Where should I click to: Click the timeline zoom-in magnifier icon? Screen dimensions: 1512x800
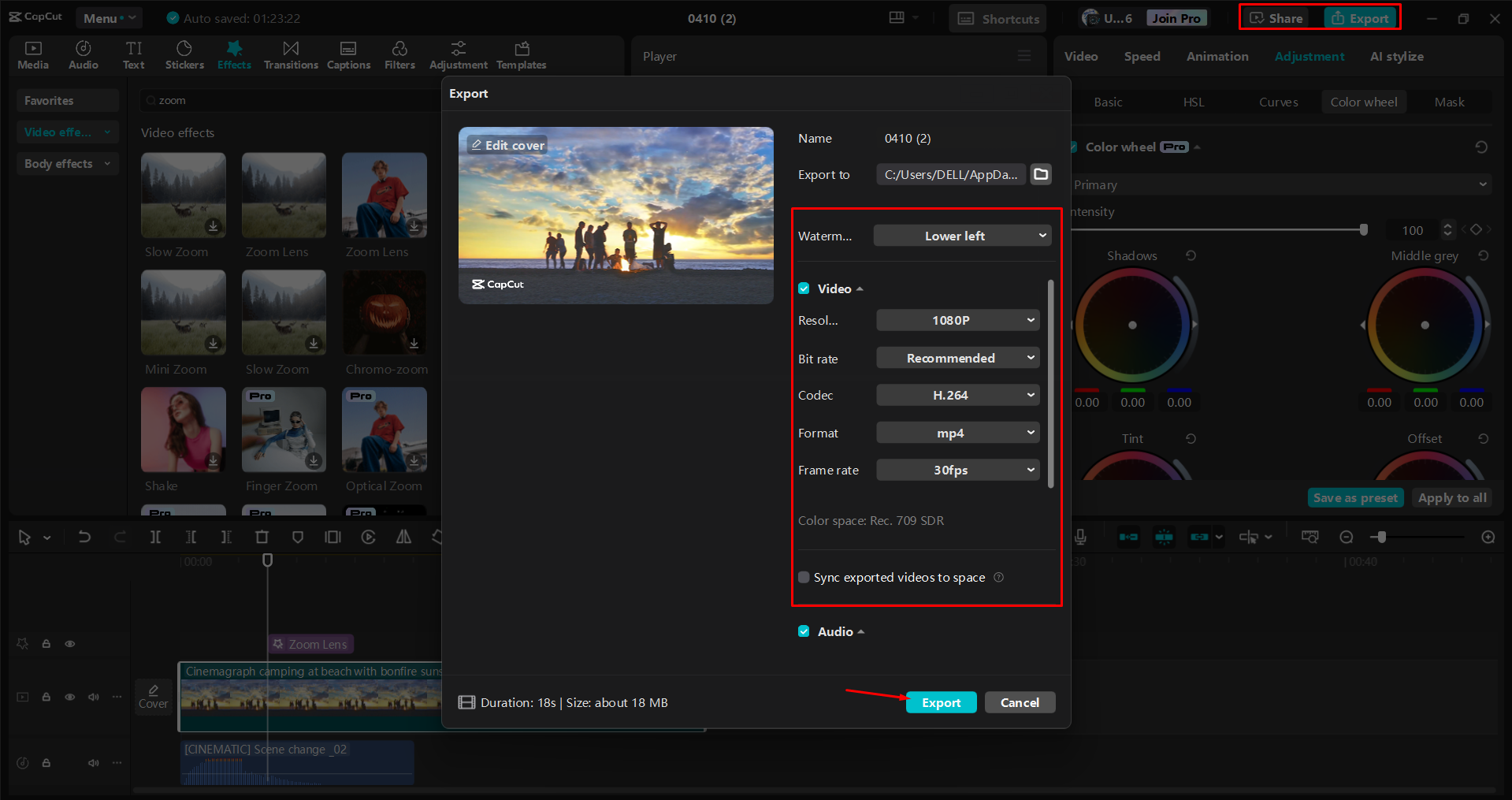(x=1488, y=537)
